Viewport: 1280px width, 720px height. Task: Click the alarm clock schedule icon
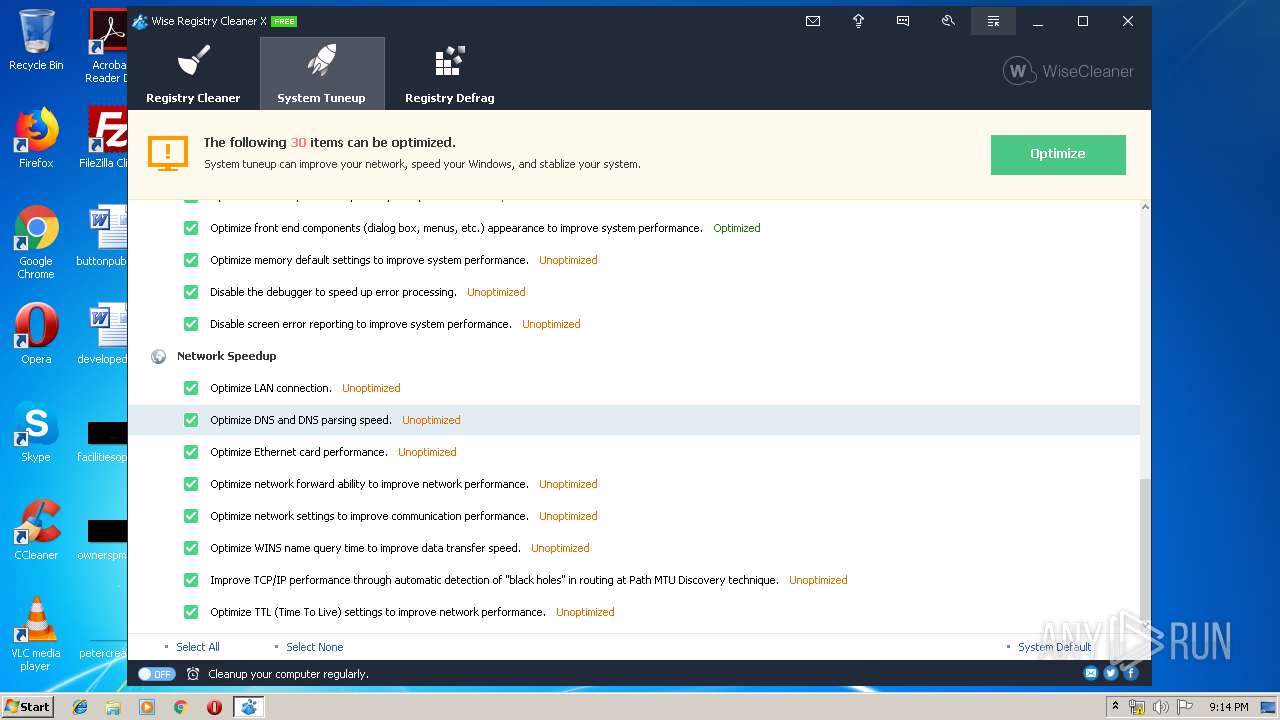pyautogui.click(x=193, y=674)
